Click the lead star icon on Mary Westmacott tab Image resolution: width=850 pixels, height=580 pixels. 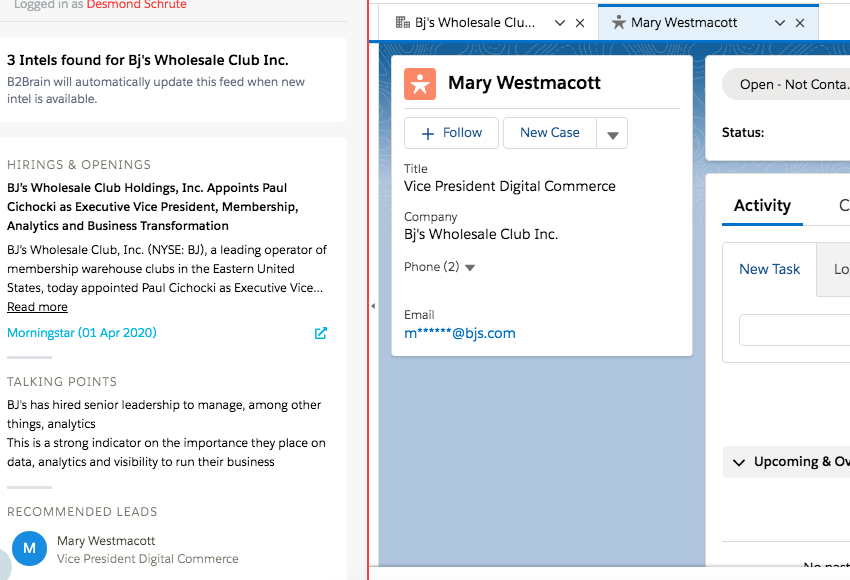coord(619,22)
